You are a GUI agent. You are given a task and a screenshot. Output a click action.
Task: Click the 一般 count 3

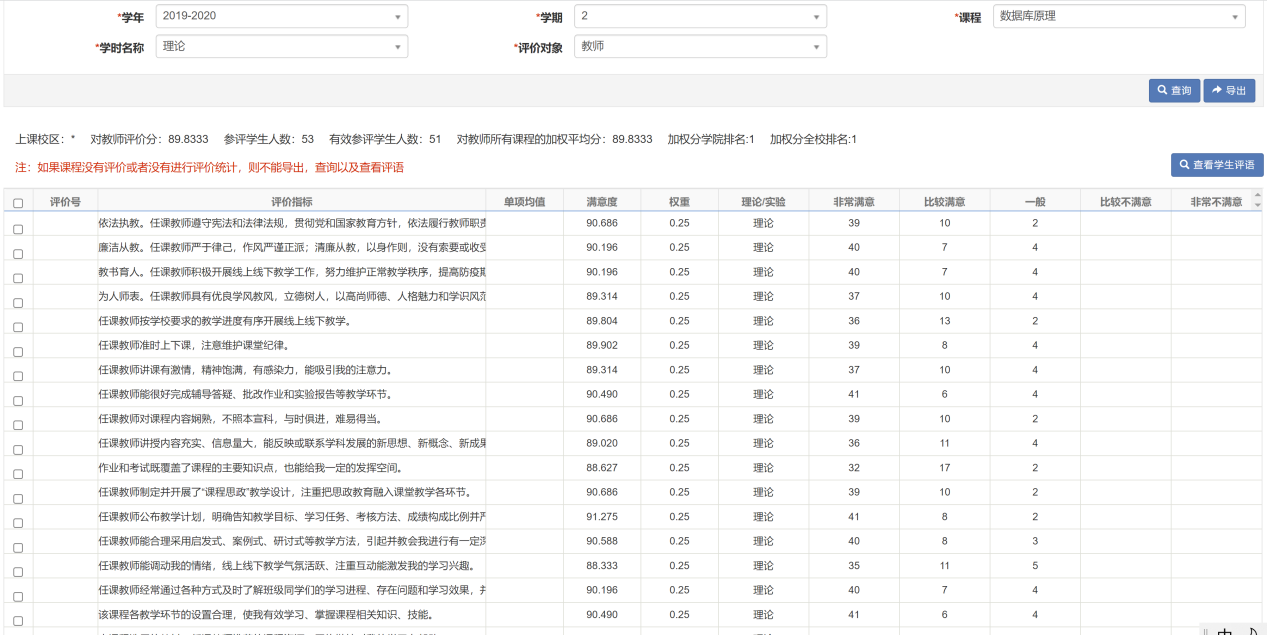coord(1035,541)
